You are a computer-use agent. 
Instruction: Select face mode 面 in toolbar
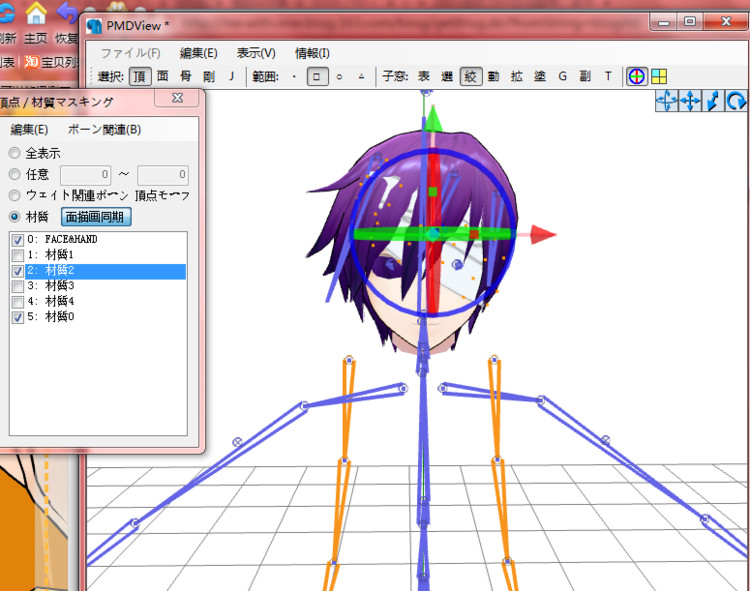point(163,77)
